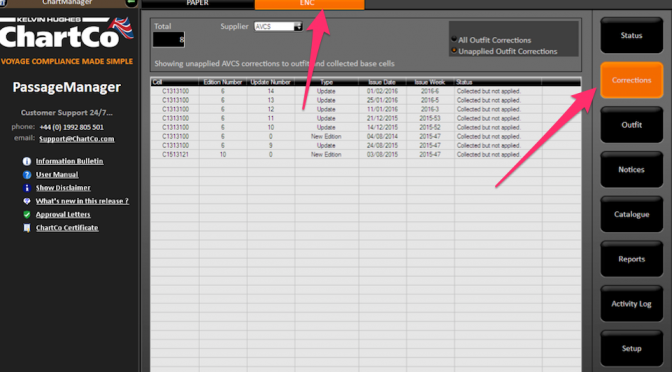
Task: Click the Show Disclaimer icon
Action: pyautogui.click(x=27, y=188)
